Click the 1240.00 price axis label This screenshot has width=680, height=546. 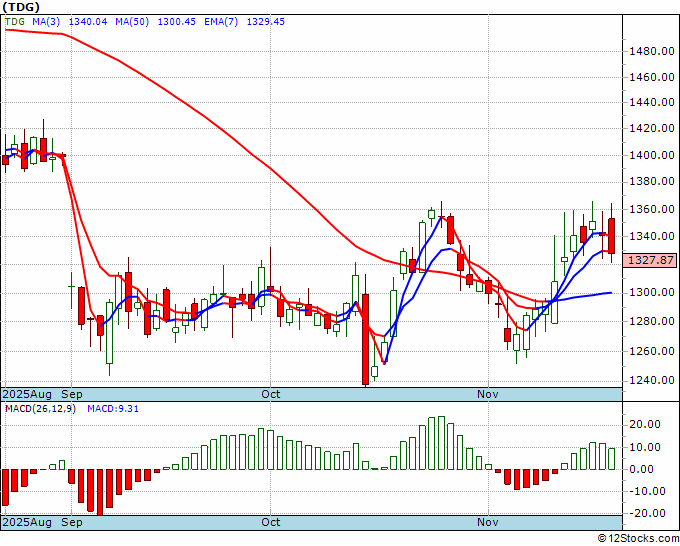[652, 380]
